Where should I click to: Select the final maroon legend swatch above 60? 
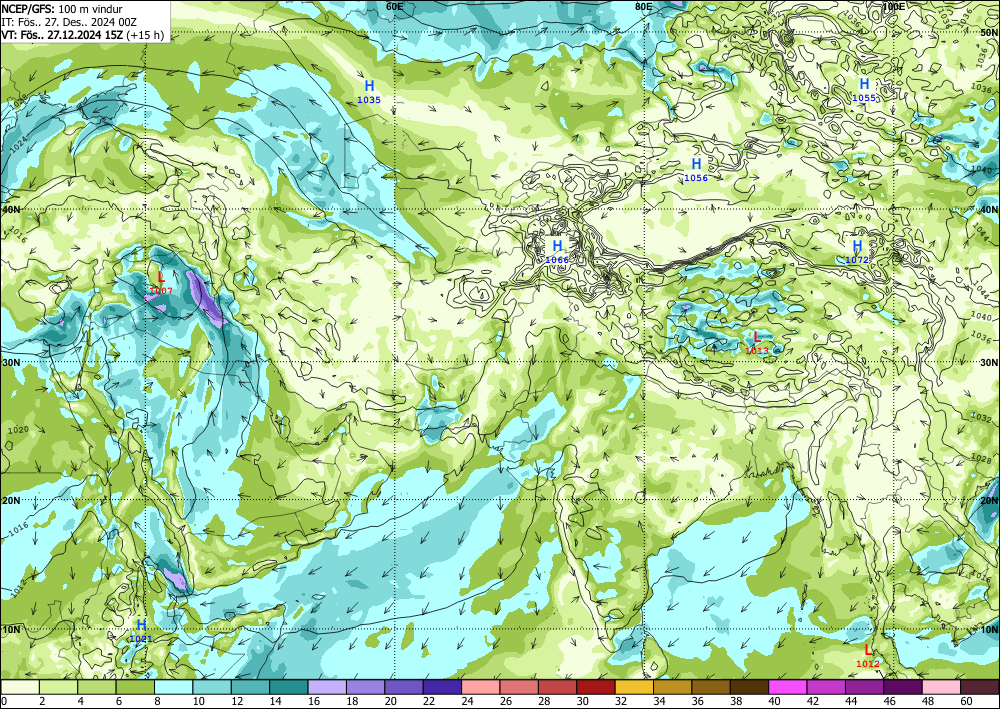coord(980,687)
